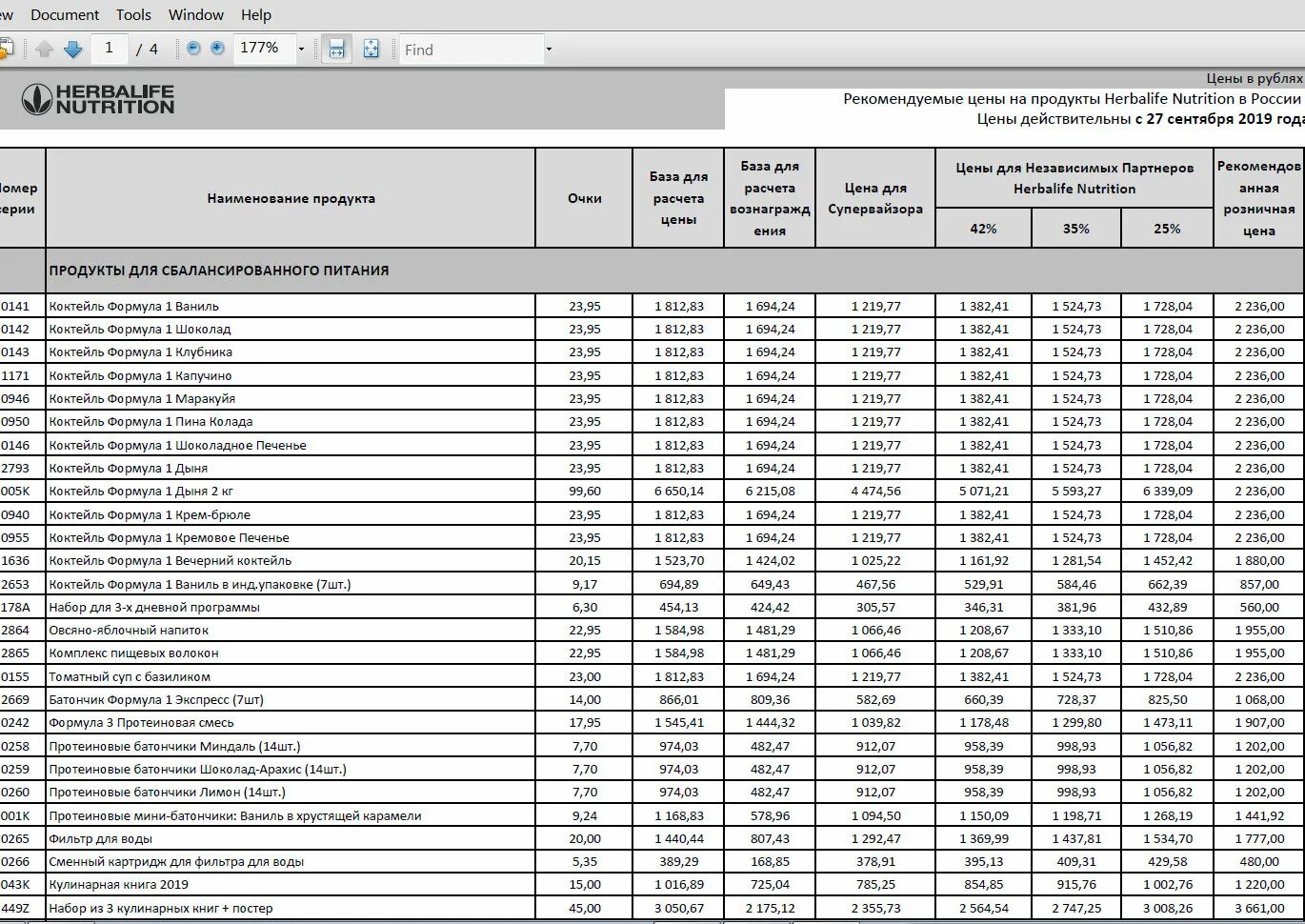
Task: Click section title 'ПРОДУКТЫ ДЛЯ СБАЛАНСИРОВАННОГО ПИТАНИЯ'
Action: pos(219,271)
